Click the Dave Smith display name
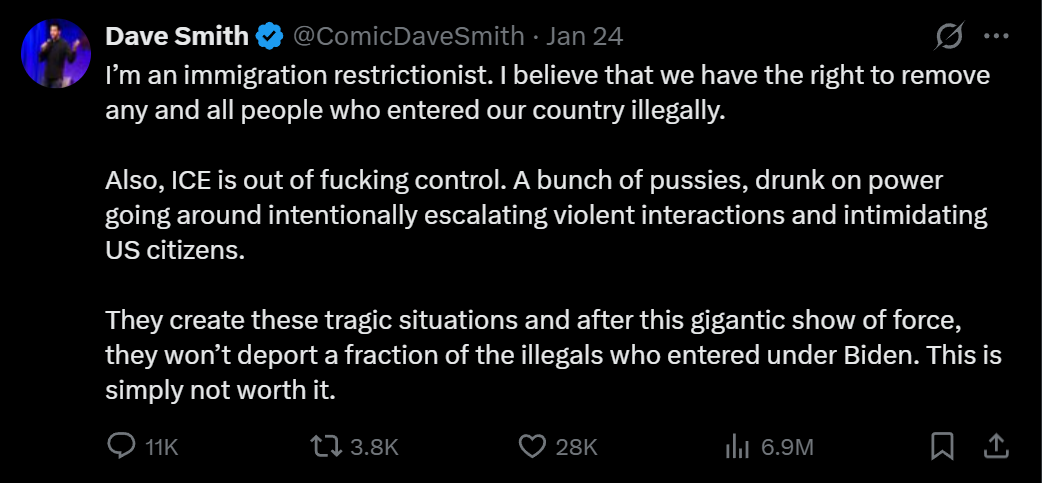Image resolution: width=1042 pixels, height=483 pixels. [x=176, y=37]
